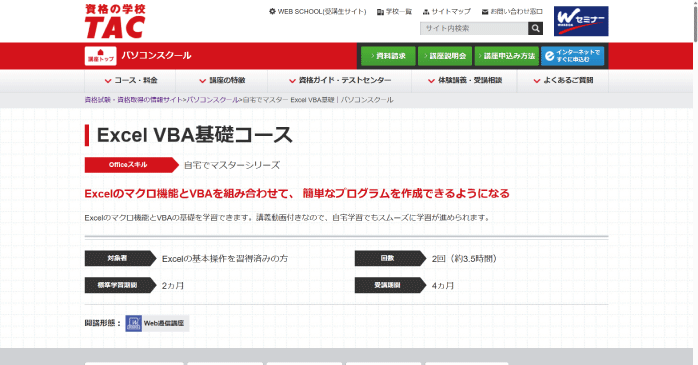Click the text 2回（約3.5時間）
Viewport: 698px width, 365px height.
(464, 259)
